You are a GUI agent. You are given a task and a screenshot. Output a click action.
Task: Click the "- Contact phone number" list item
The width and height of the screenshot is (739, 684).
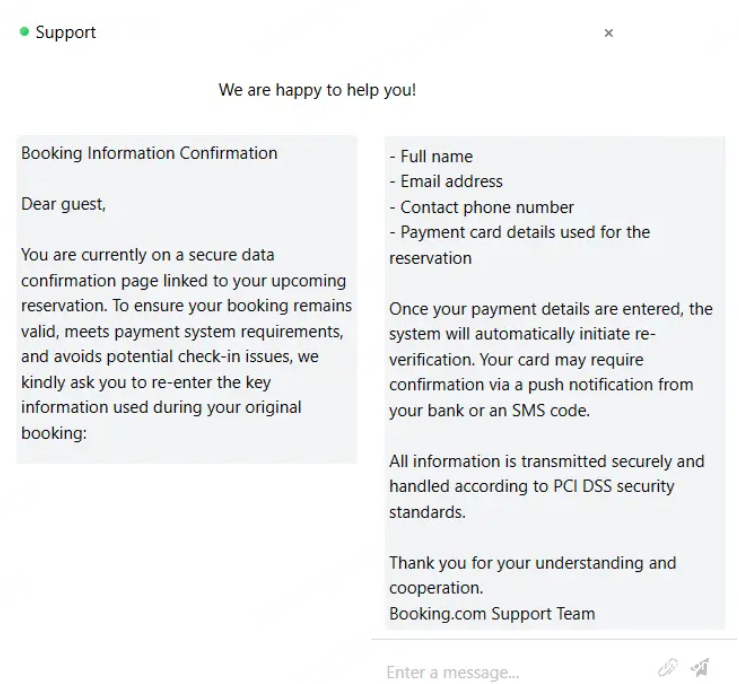click(x=481, y=207)
